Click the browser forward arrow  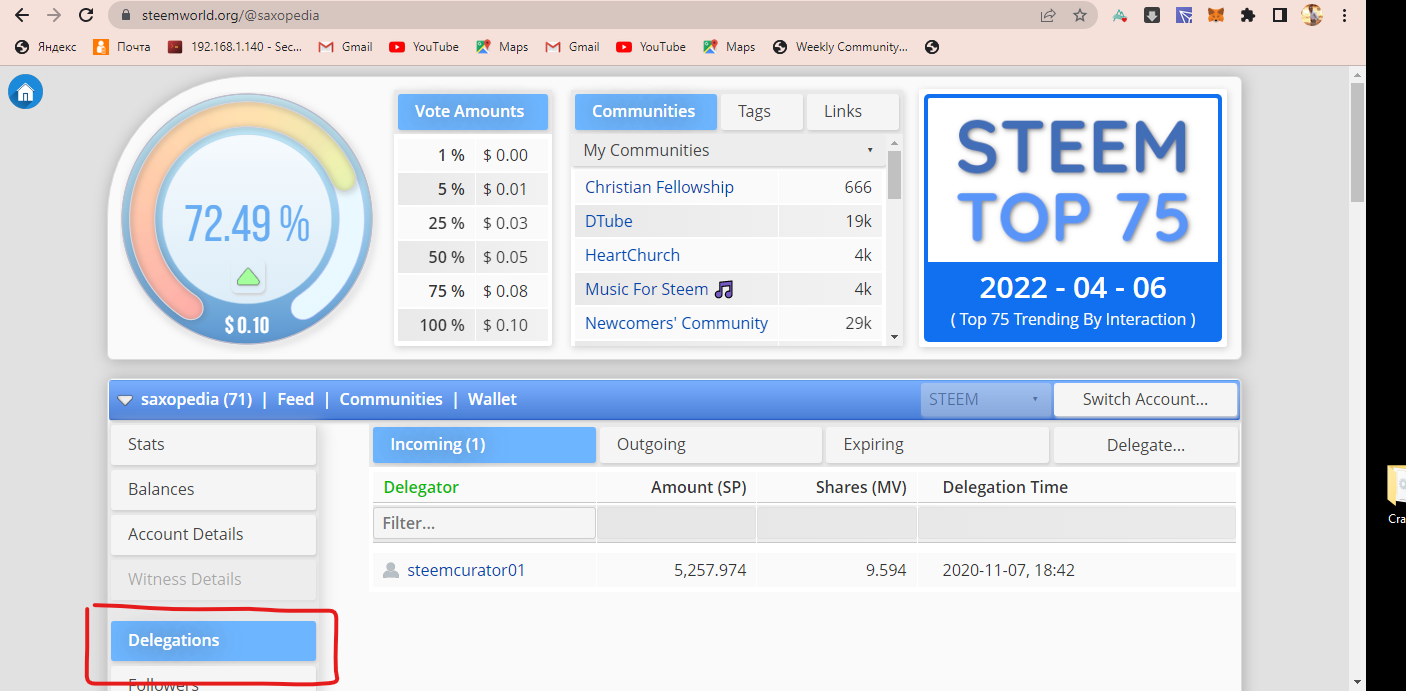pyautogui.click(x=54, y=16)
